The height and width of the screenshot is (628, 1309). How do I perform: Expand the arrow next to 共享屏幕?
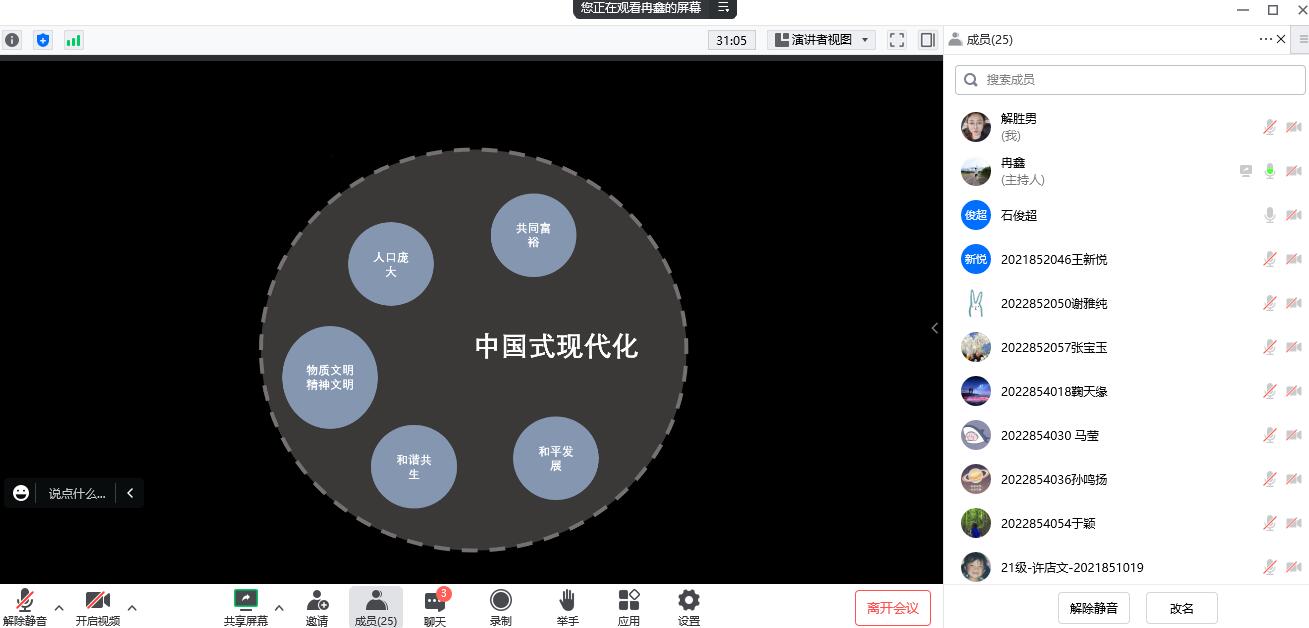click(x=279, y=607)
